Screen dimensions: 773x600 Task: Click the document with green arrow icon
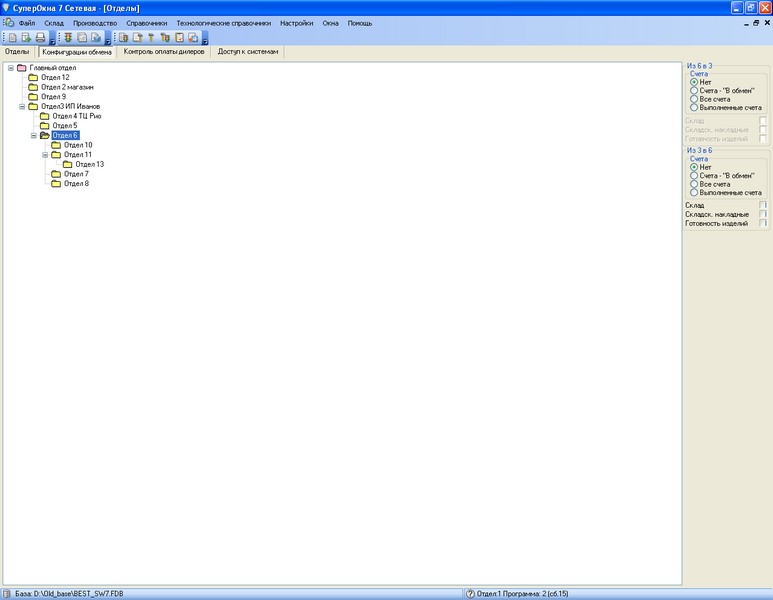click(x=26, y=37)
